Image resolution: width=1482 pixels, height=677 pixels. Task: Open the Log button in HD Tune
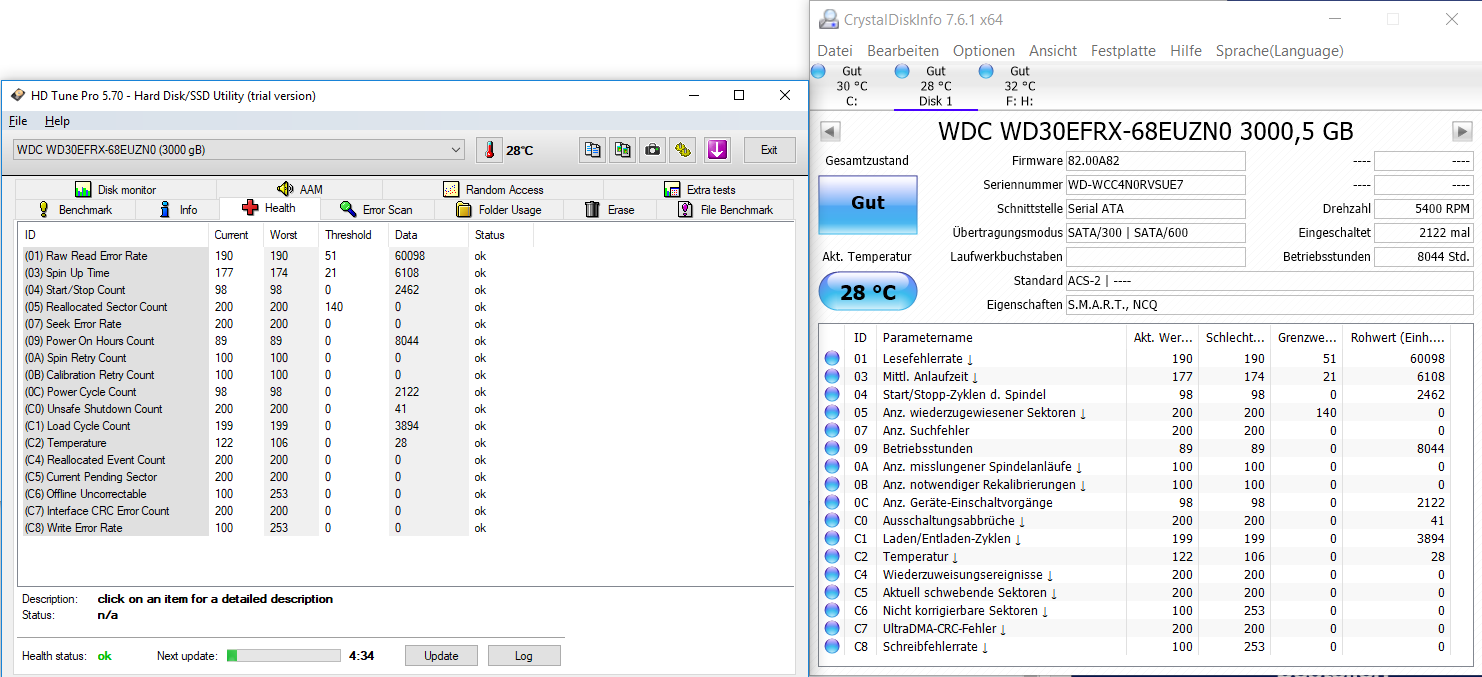point(524,656)
